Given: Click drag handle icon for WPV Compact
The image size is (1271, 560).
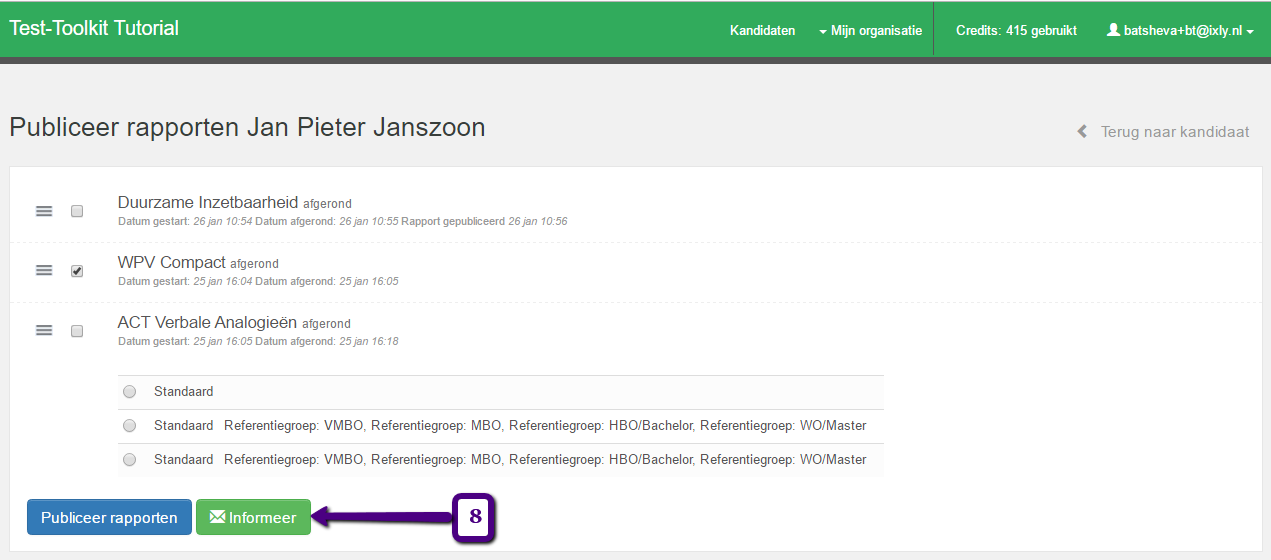Looking at the screenshot, I should 44,271.
